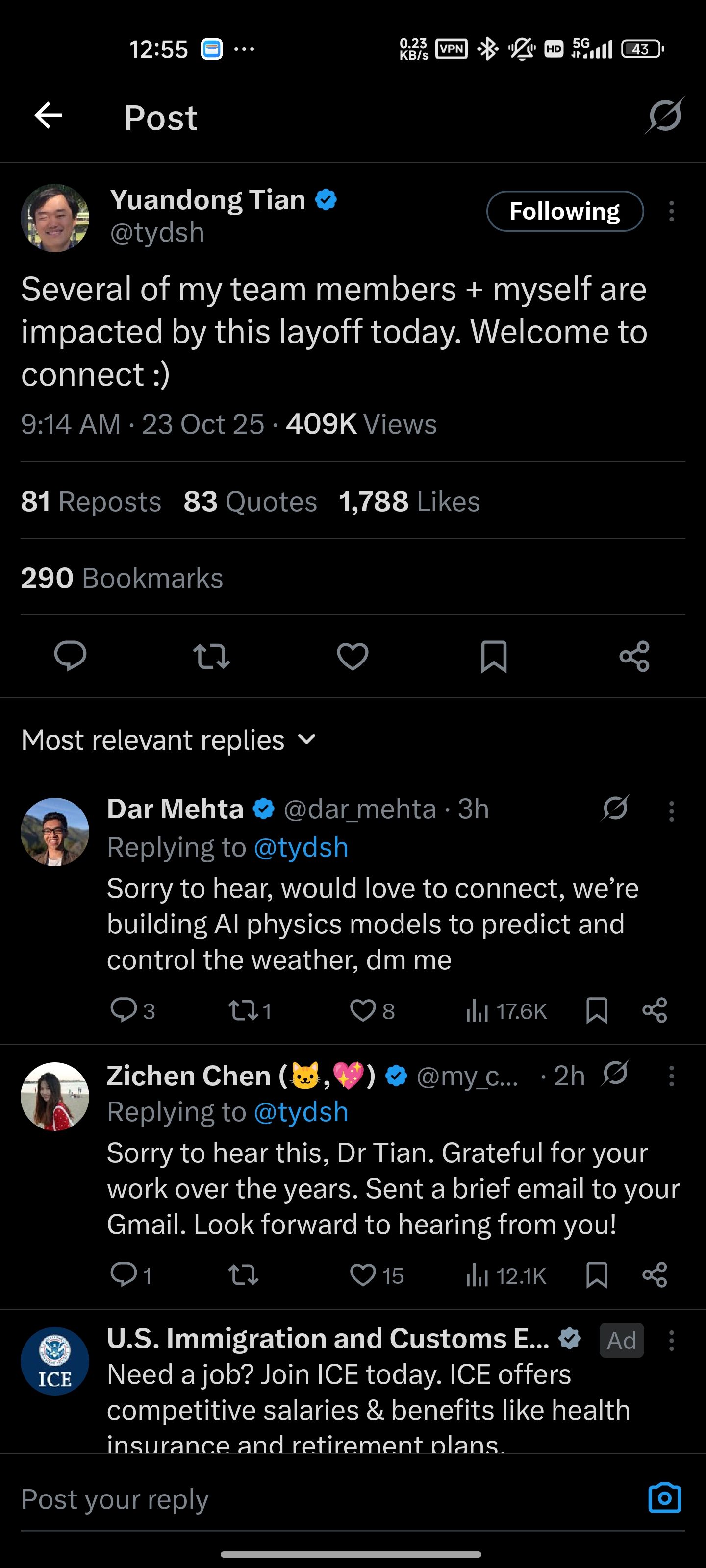Share Yuandong Tian's main post

point(634,656)
